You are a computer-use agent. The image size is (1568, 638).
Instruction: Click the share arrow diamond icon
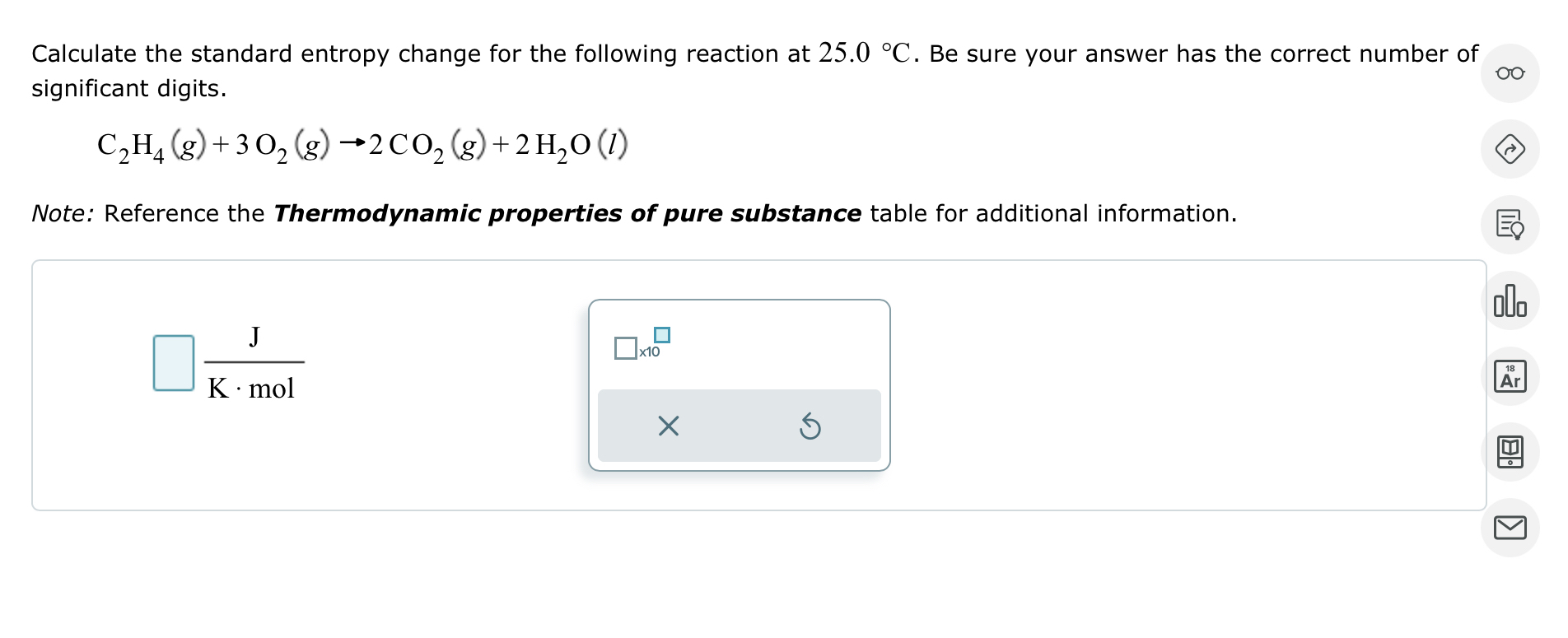(1512, 150)
